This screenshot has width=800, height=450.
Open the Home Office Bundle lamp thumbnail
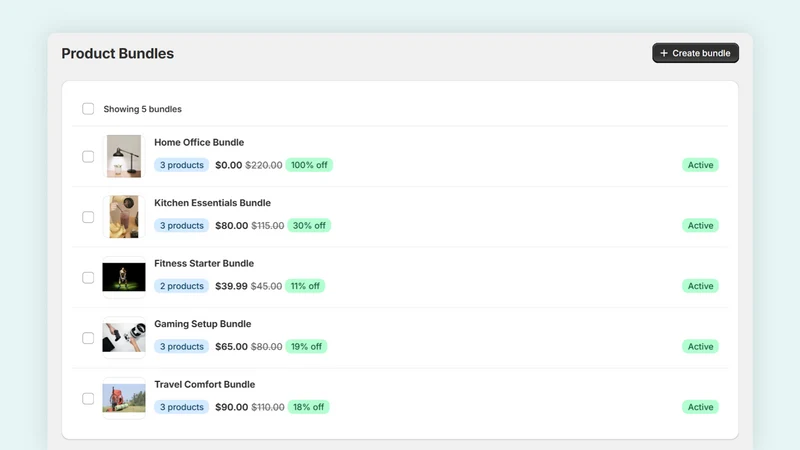pyautogui.click(x=124, y=156)
